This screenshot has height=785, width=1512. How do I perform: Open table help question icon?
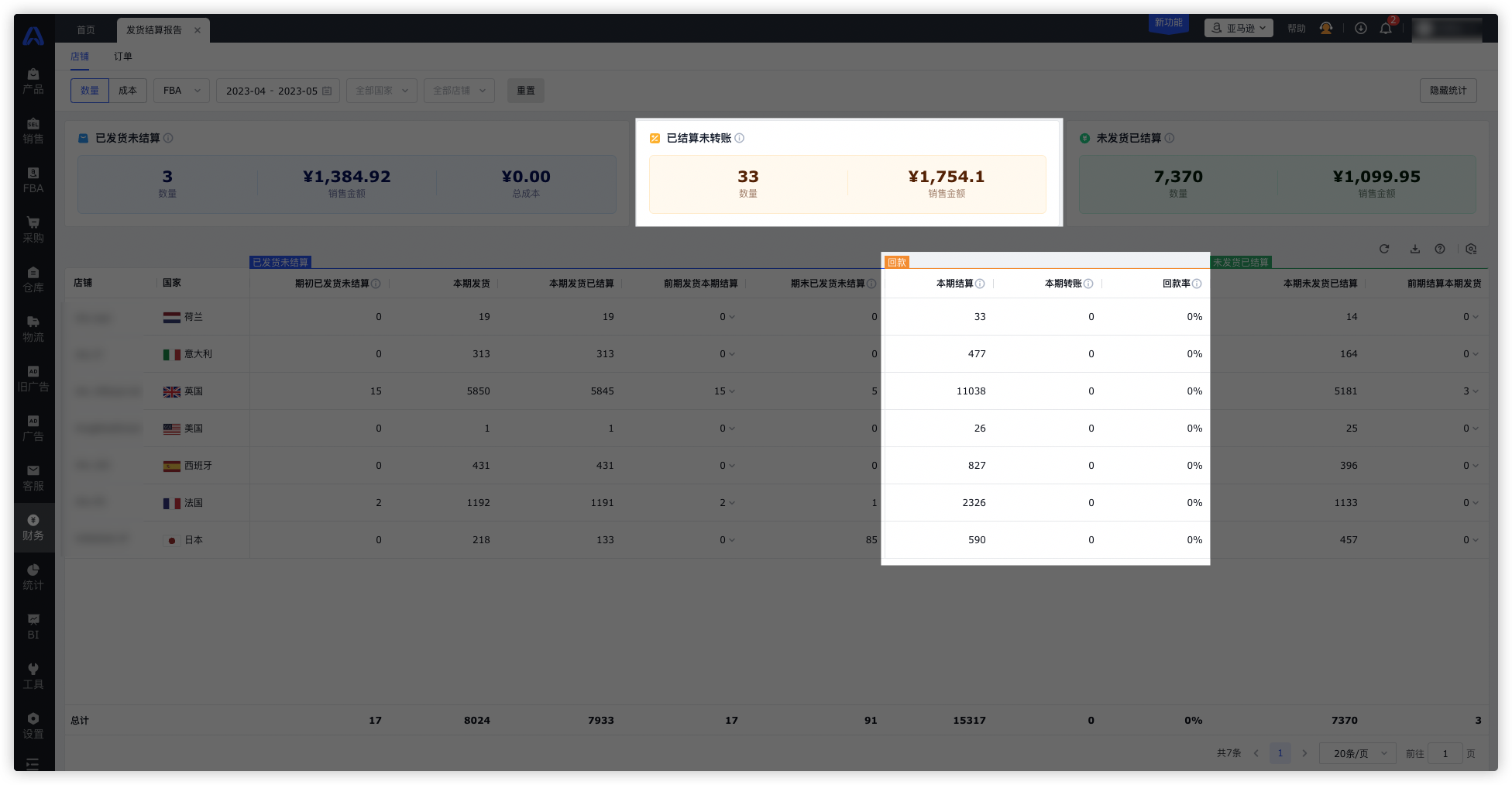[x=1440, y=249]
